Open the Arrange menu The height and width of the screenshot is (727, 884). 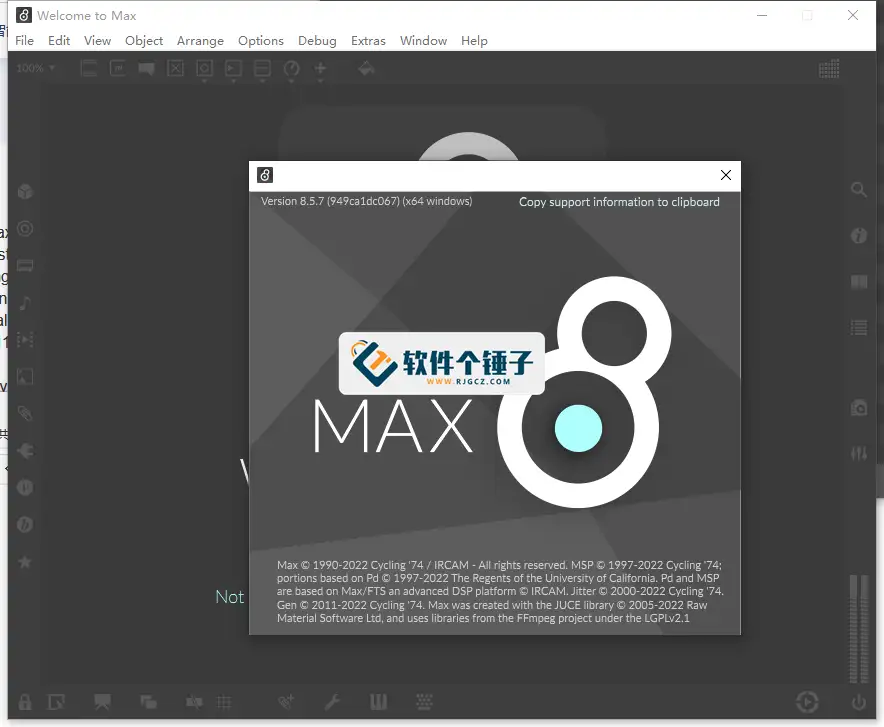(200, 41)
